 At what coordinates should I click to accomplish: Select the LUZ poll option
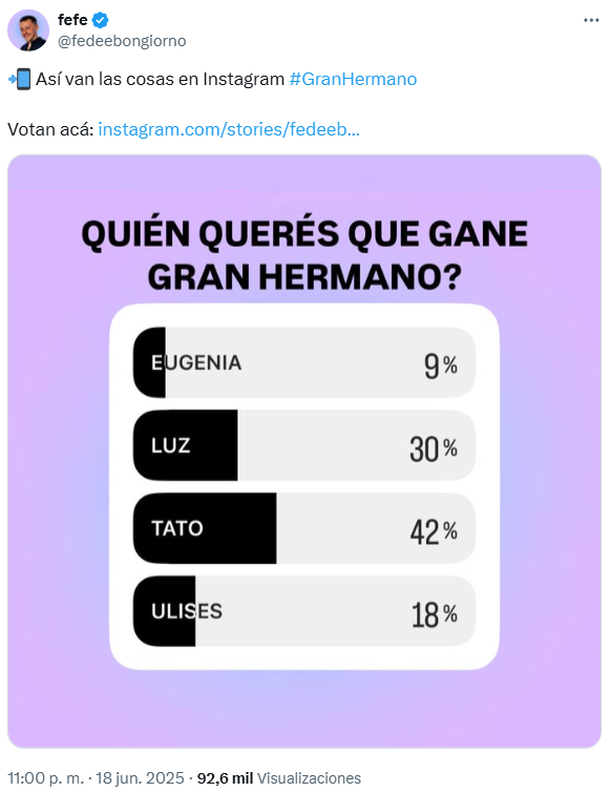pos(304,446)
